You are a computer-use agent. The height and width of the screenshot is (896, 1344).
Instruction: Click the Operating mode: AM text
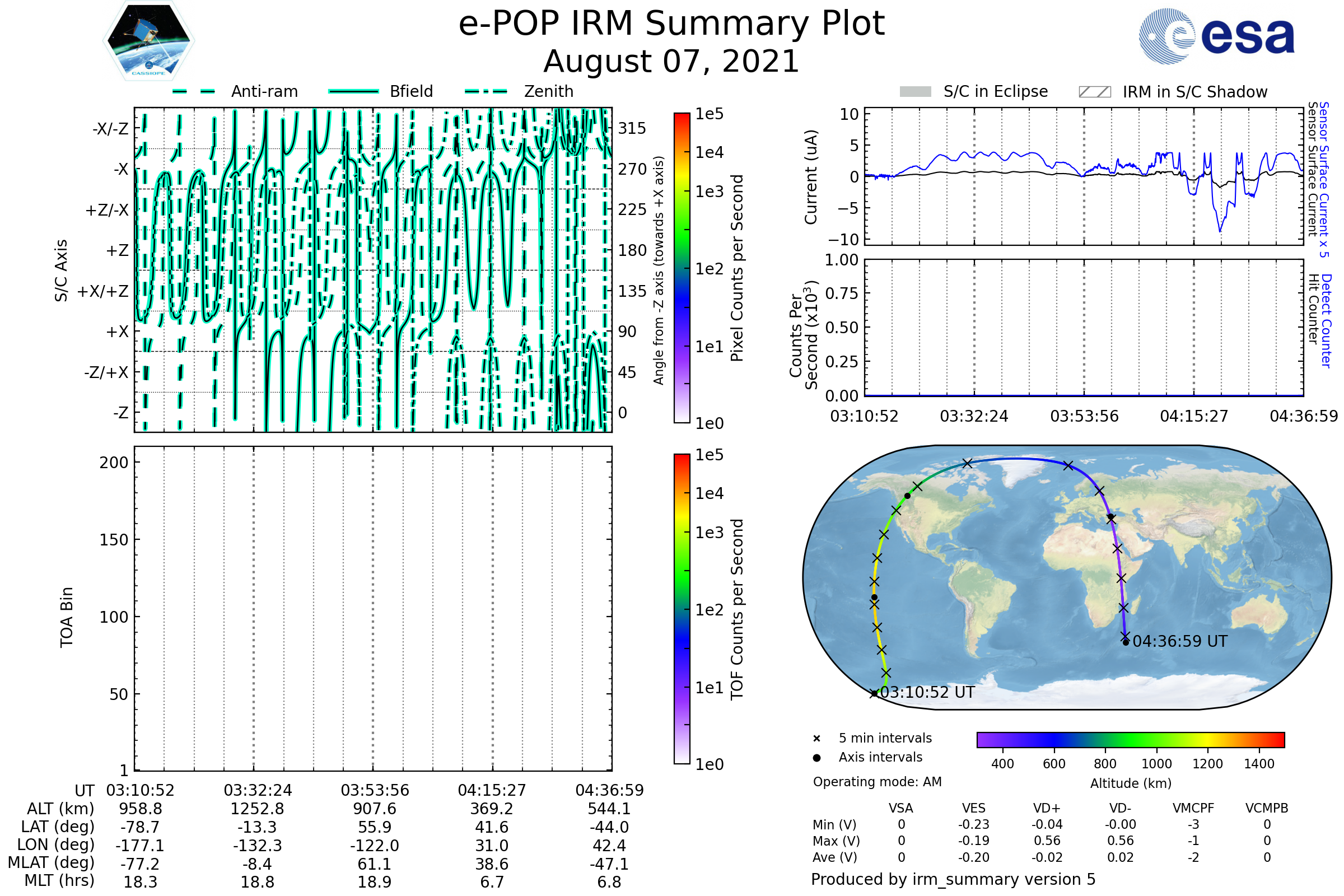pos(877,782)
